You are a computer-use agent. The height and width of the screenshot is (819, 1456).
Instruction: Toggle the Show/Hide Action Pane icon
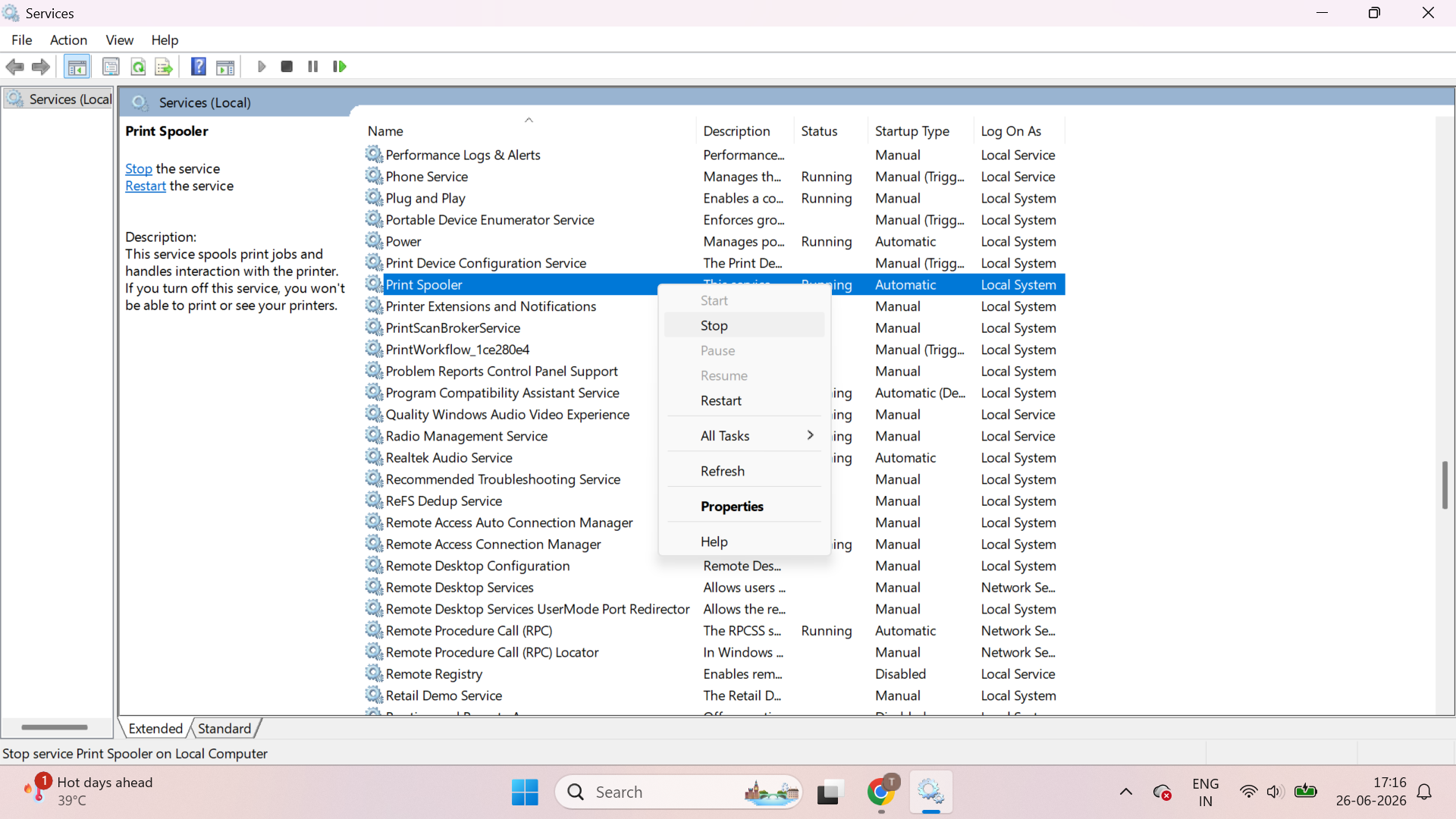point(225,67)
